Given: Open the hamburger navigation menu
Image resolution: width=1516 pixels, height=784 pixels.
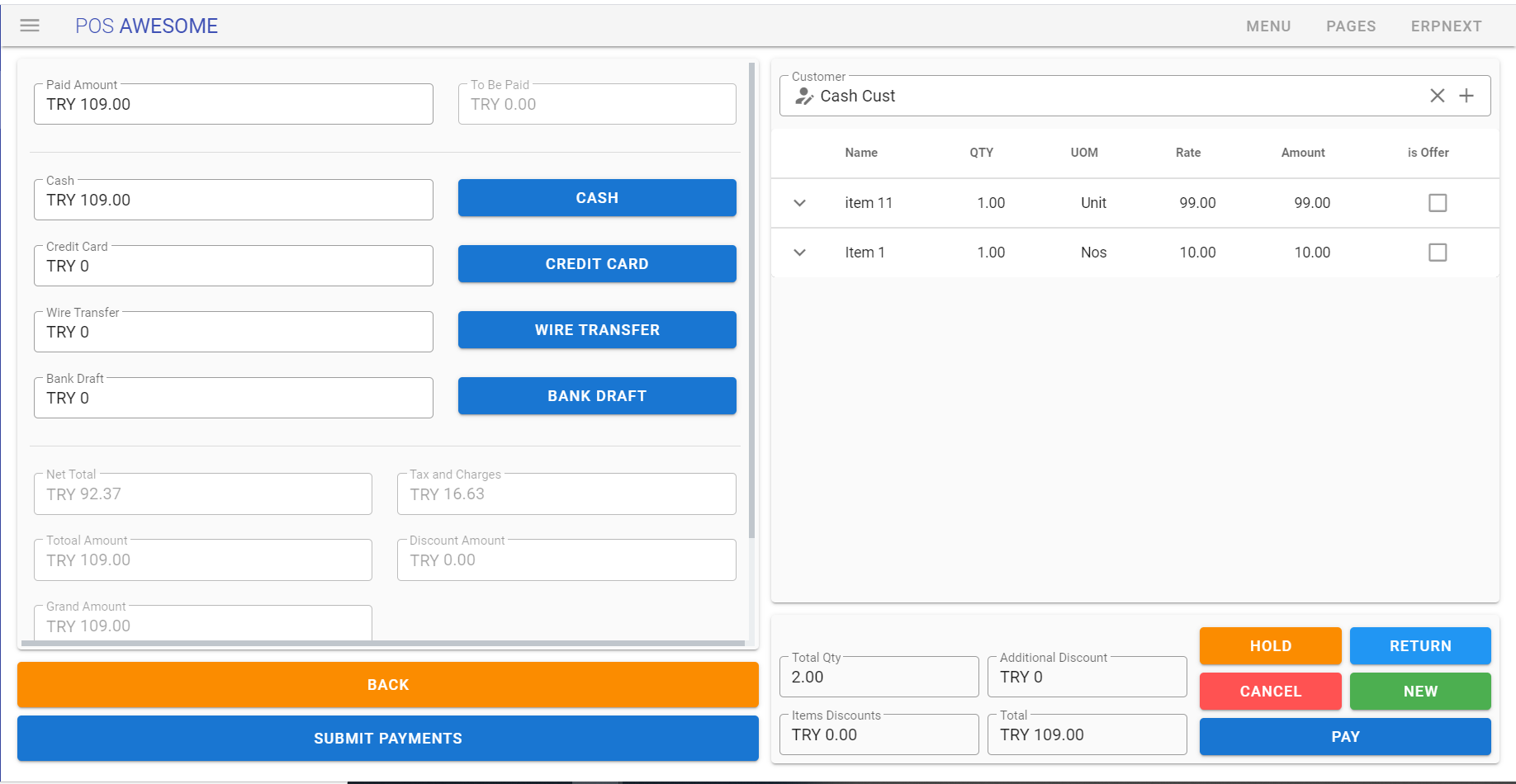Looking at the screenshot, I should point(30,26).
